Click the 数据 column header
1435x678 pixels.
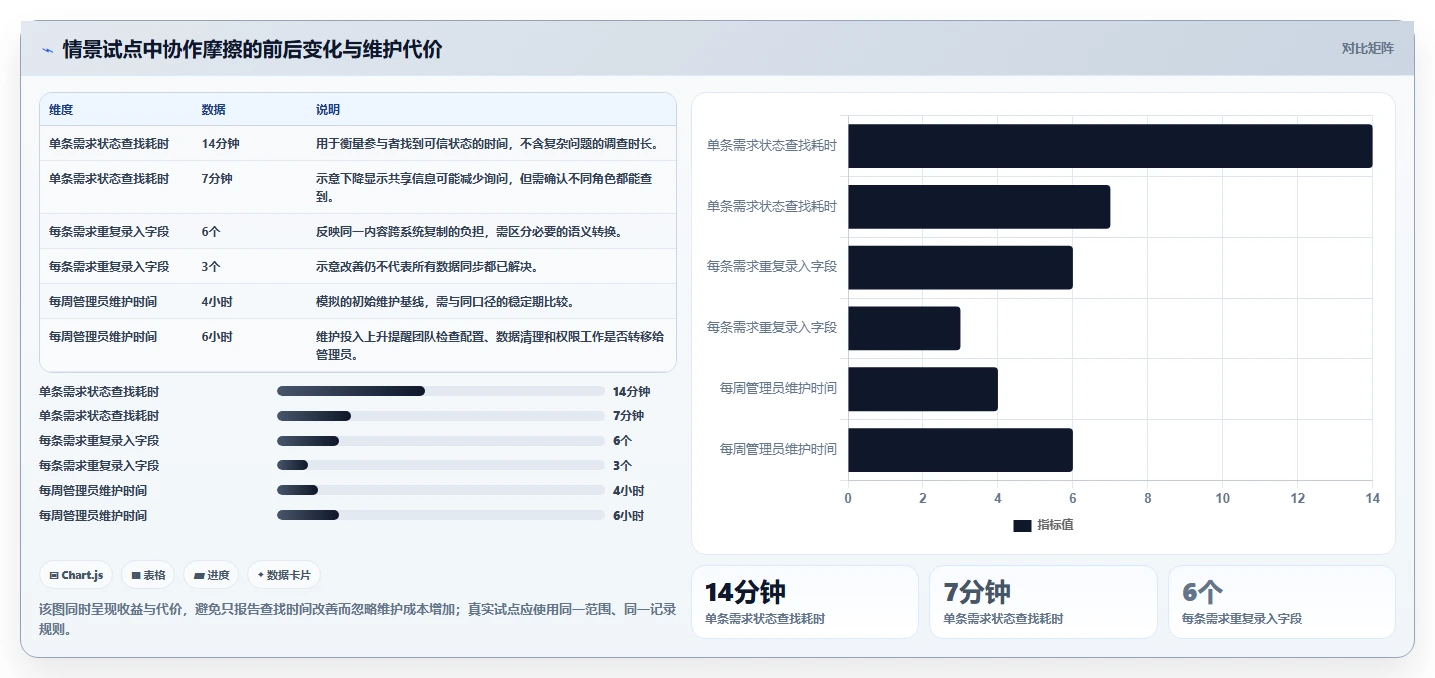pyautogui.click(x=213, y=110)
